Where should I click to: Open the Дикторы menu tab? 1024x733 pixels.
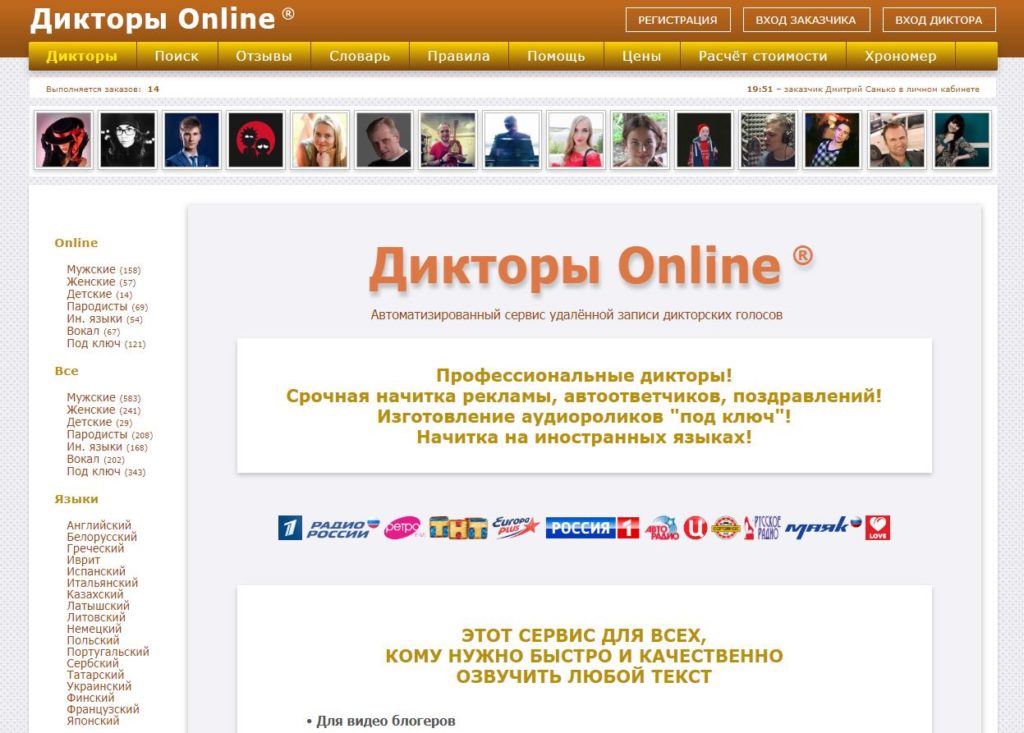[82, 56]
